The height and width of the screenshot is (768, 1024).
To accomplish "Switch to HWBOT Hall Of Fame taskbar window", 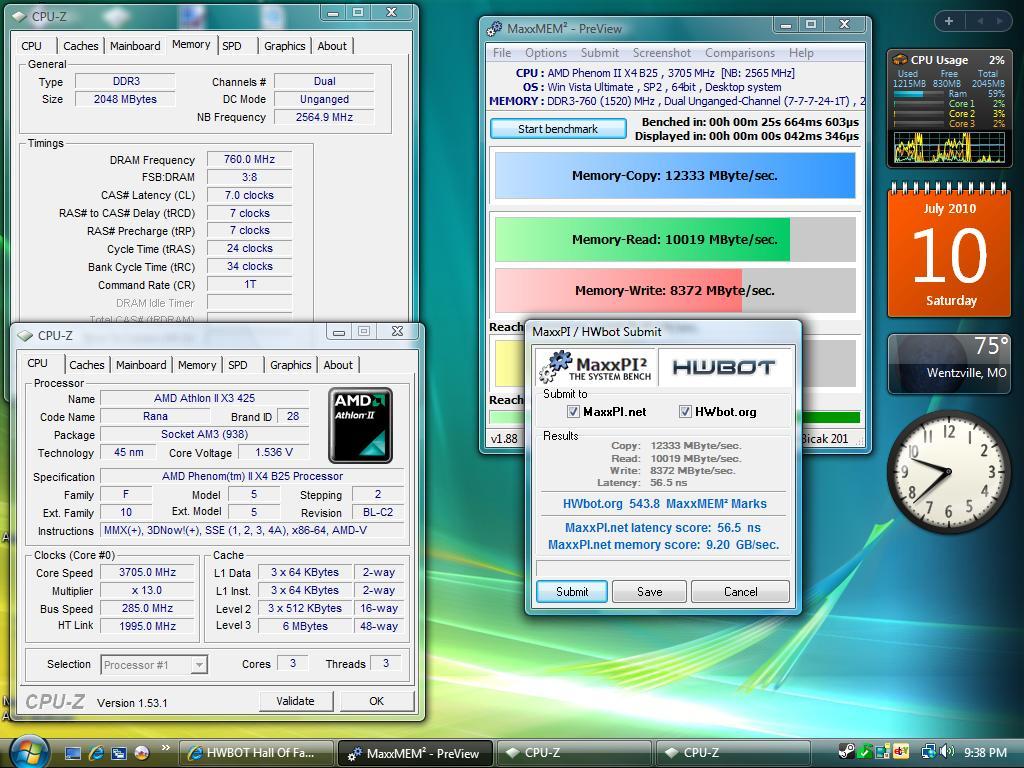I will click(x=257, y=753).
